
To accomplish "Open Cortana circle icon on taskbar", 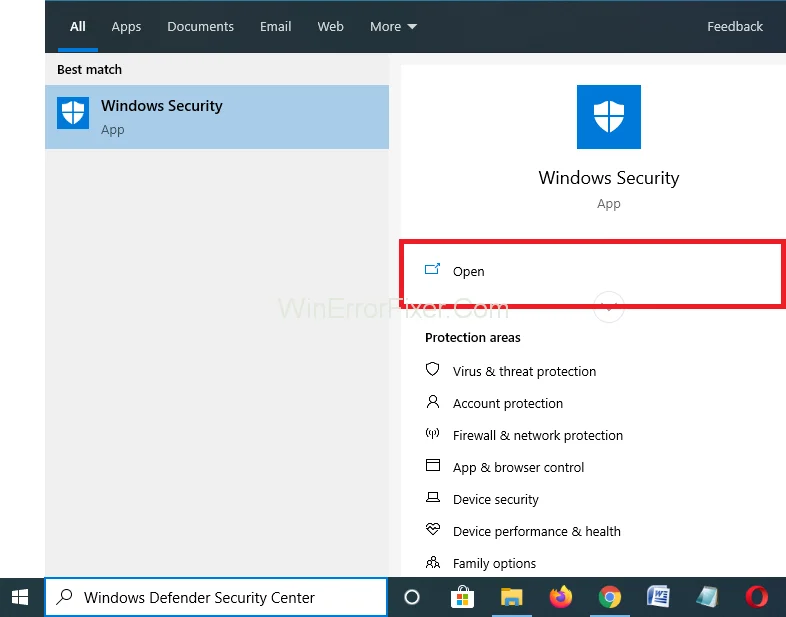I will click(412, 597).
